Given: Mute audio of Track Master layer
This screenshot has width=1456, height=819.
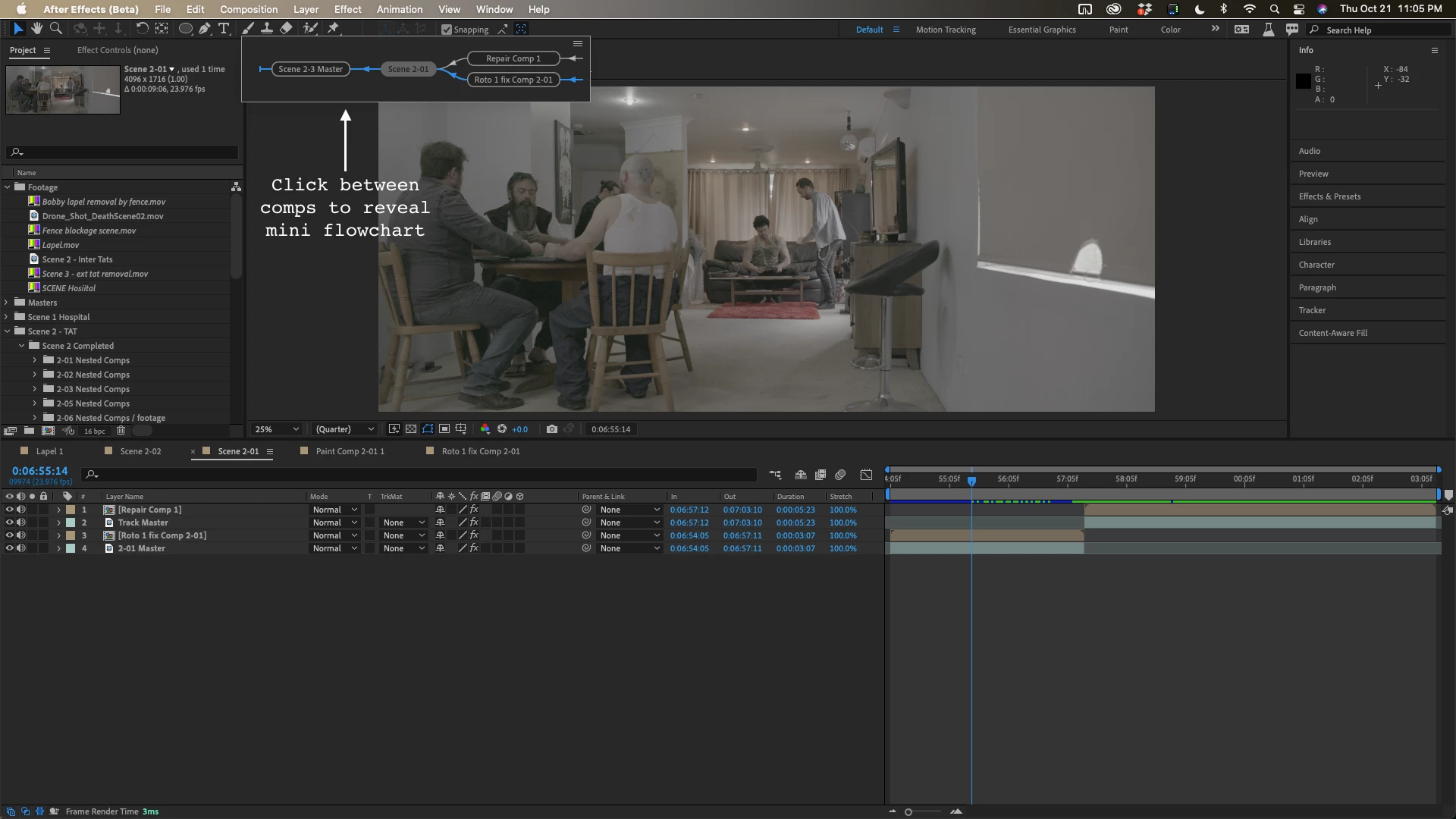Looking at the screenshot, I should [x=21, y=522].
